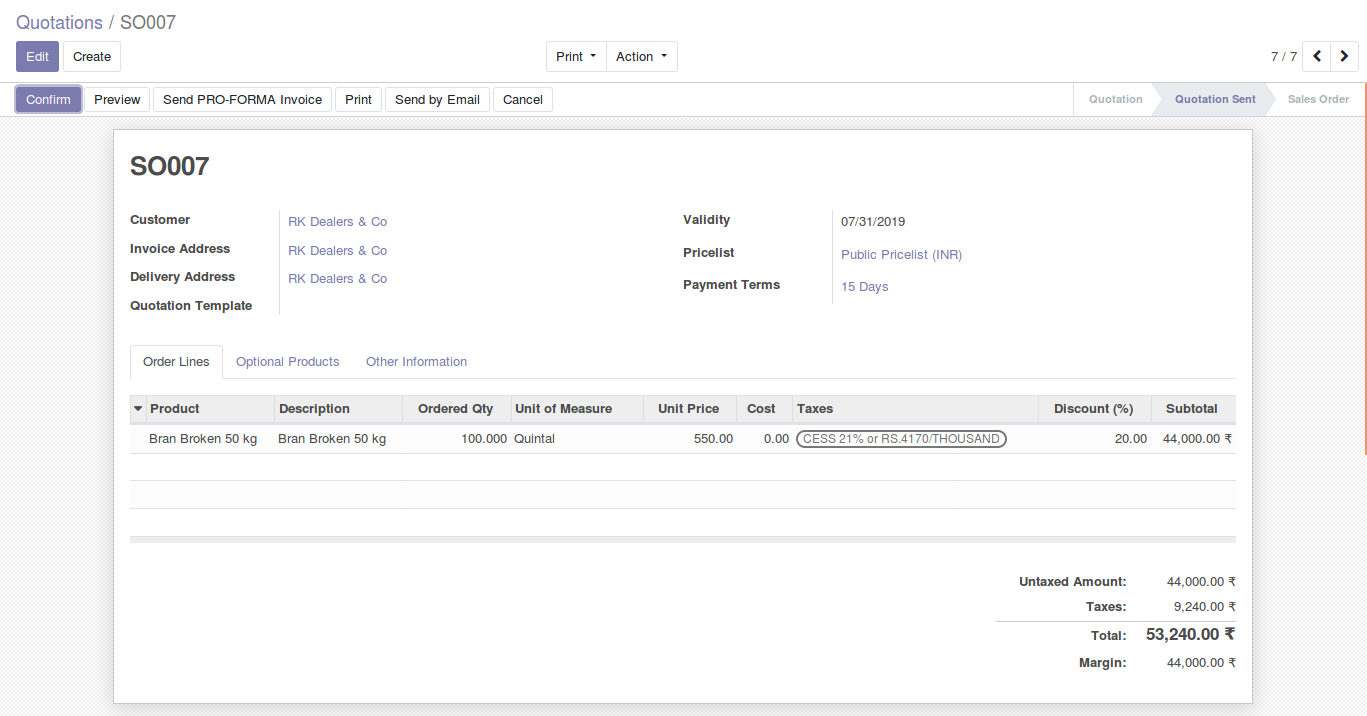Preview the quotation

117,100
